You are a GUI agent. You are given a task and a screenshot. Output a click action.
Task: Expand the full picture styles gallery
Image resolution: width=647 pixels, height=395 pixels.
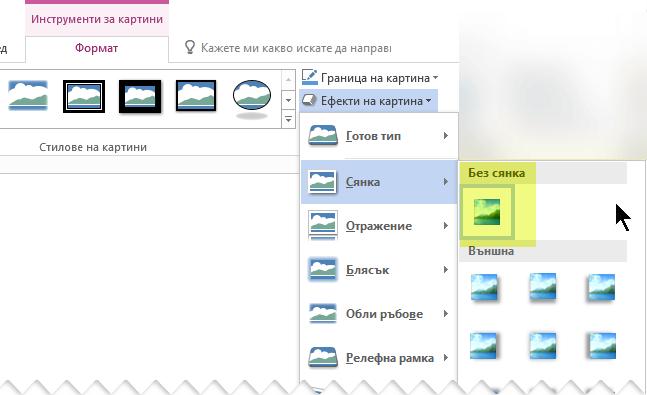[288, 120]
